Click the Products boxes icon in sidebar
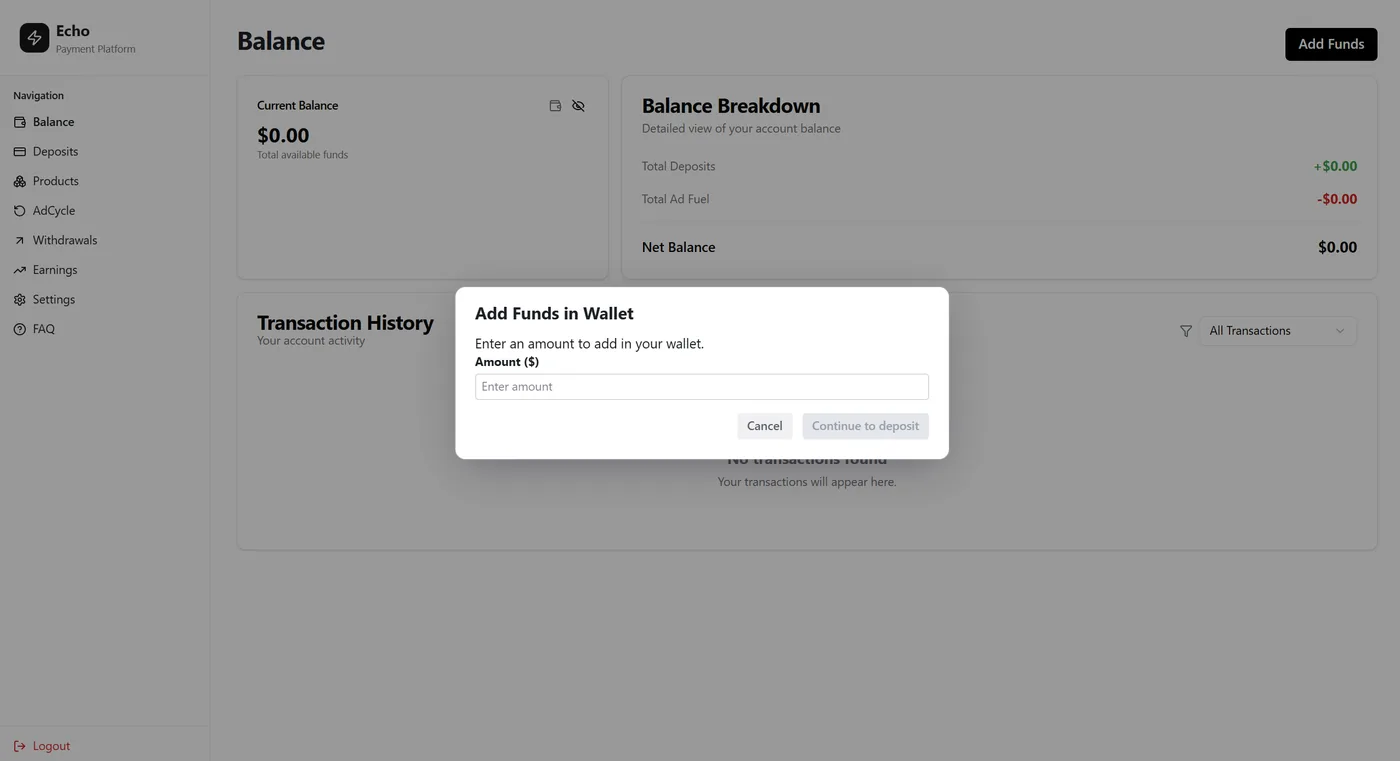Viewport: 1400px width, 761px height. (19, 181)
